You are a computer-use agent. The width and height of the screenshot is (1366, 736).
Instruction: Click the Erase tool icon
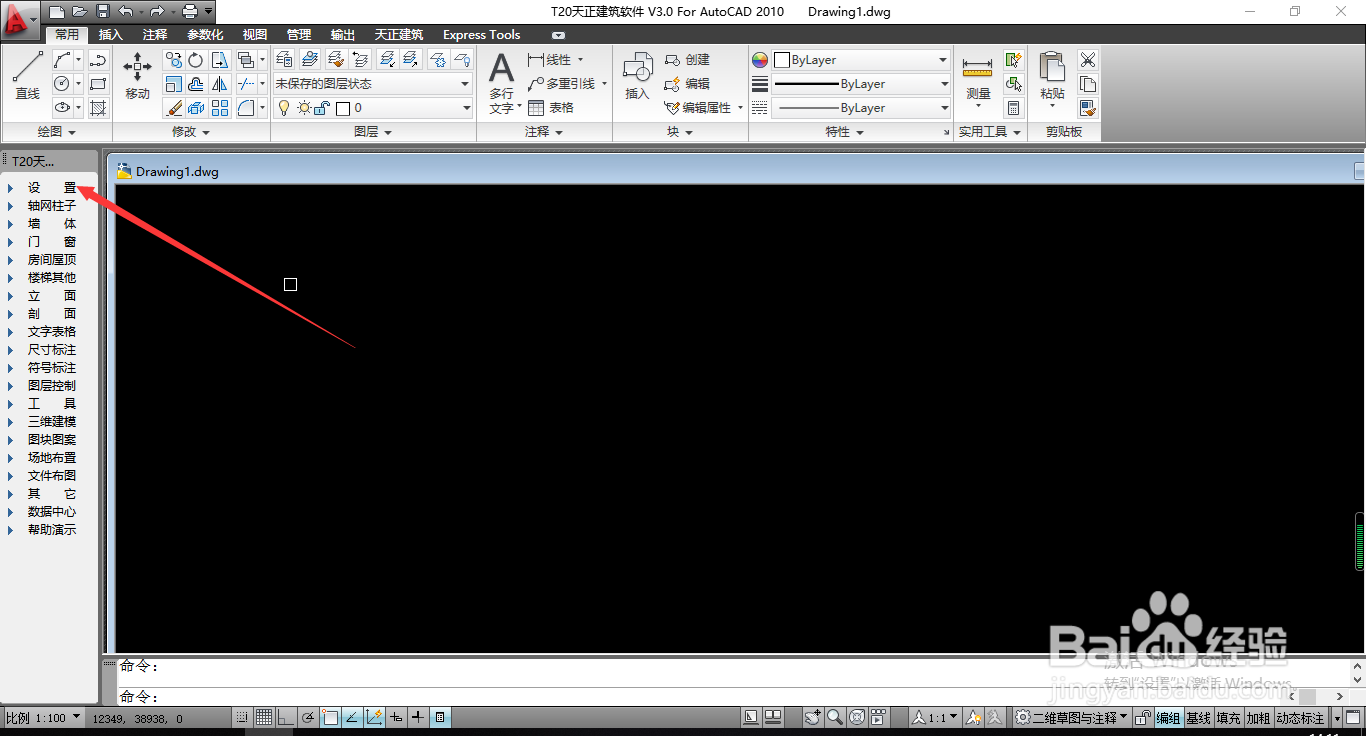click(x=173, y=108)
